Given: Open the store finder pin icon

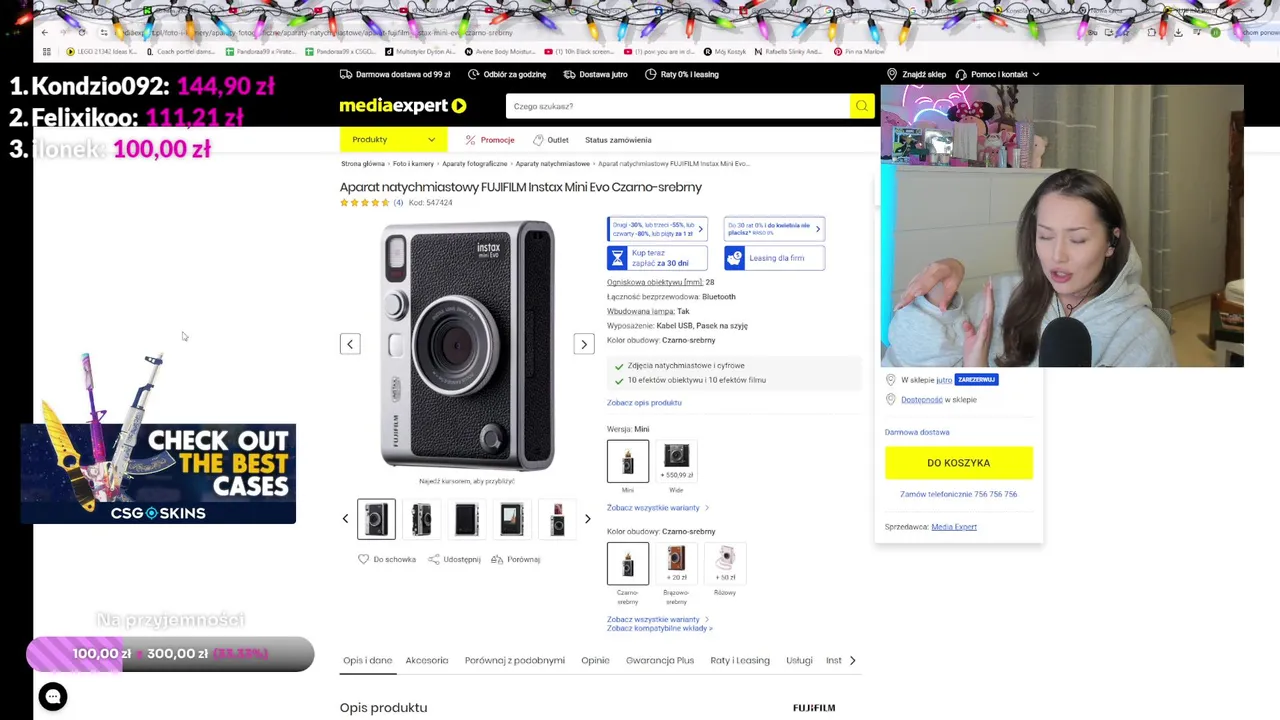Looking at the screenshot, I should point(892,74).
